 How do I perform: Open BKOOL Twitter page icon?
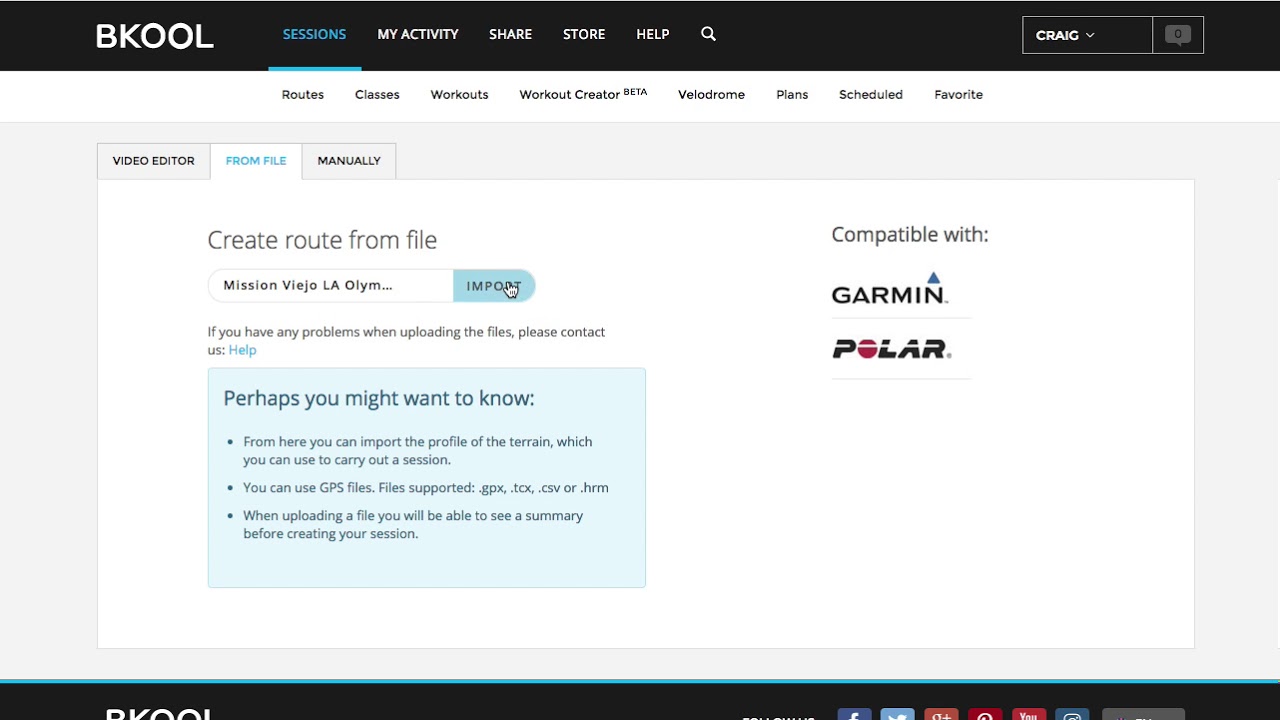pyautogui.click(x=897, y=714)
